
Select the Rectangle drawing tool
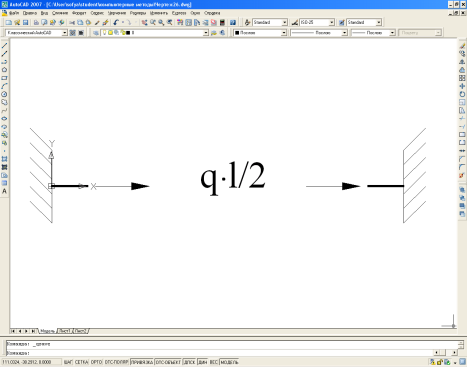[4, 78]
